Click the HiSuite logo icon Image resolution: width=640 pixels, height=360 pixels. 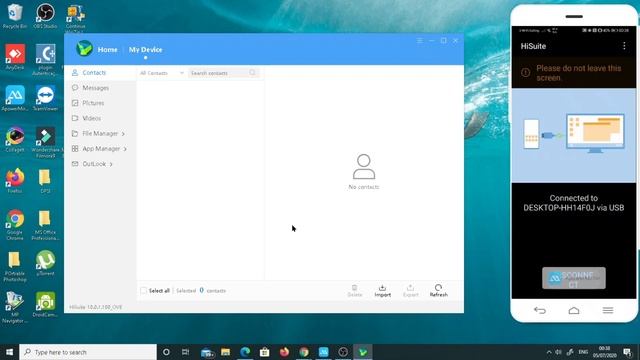pos(84,49)
